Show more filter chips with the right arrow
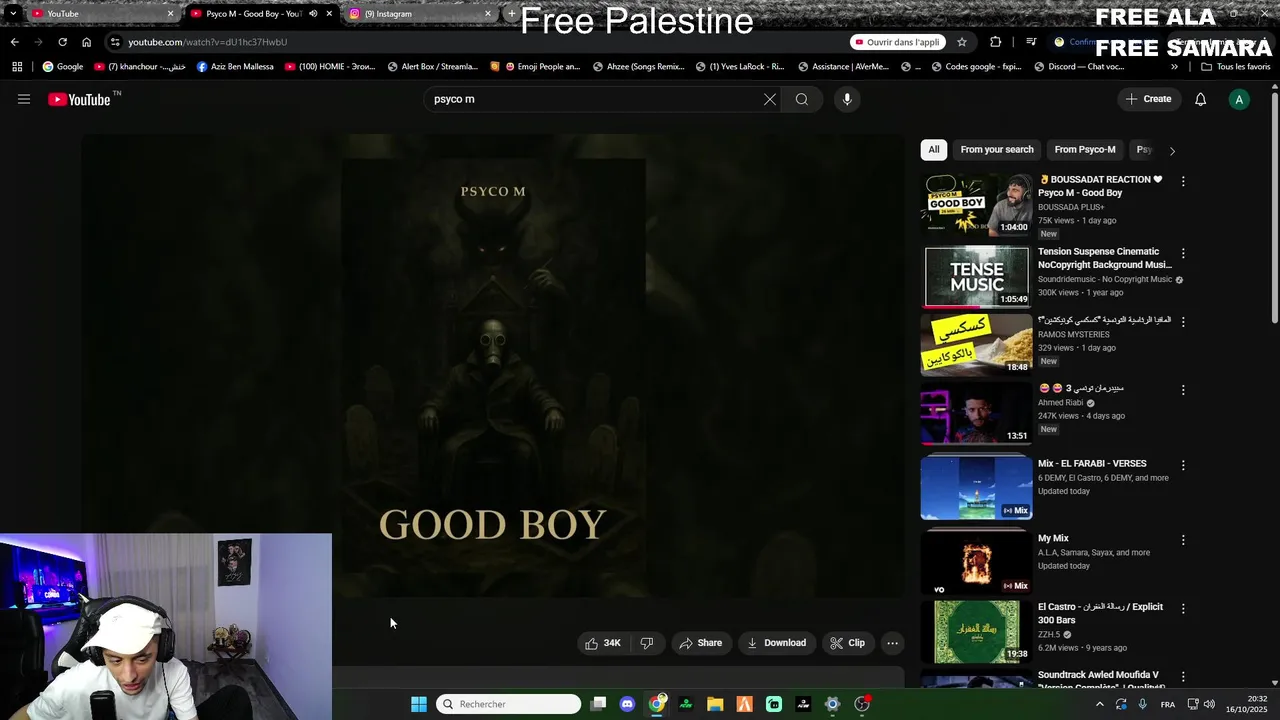Image resolution: width=1280 pixels, height=720 pixels. coord(1172,150)
